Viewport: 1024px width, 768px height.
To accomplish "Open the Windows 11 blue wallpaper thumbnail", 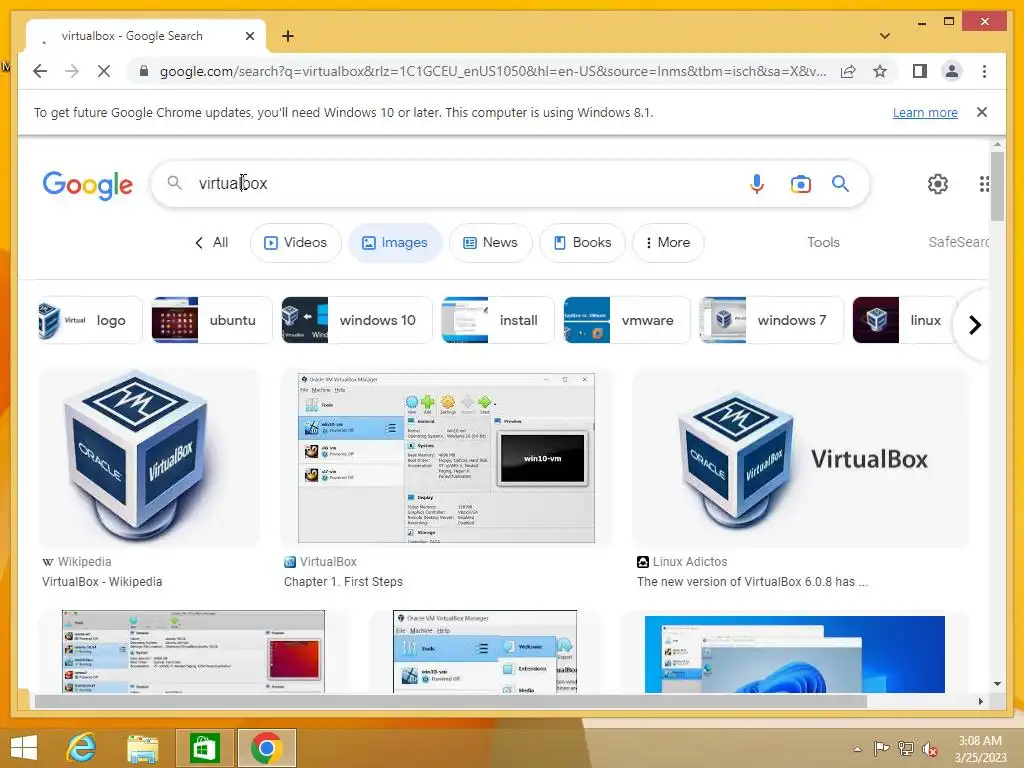I will [794, 654].
